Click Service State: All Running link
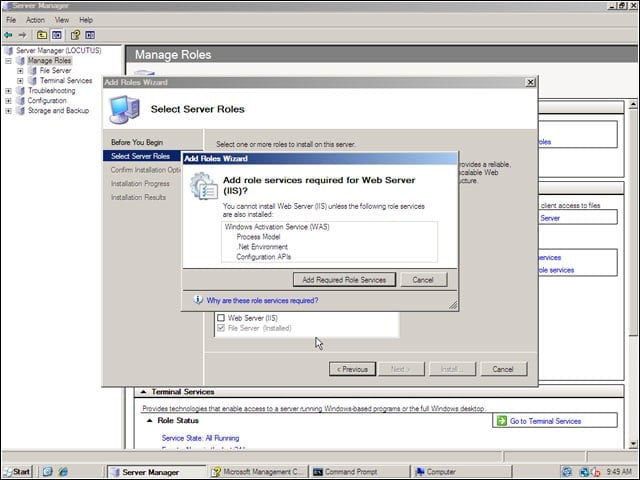 (x=200, y=438)
